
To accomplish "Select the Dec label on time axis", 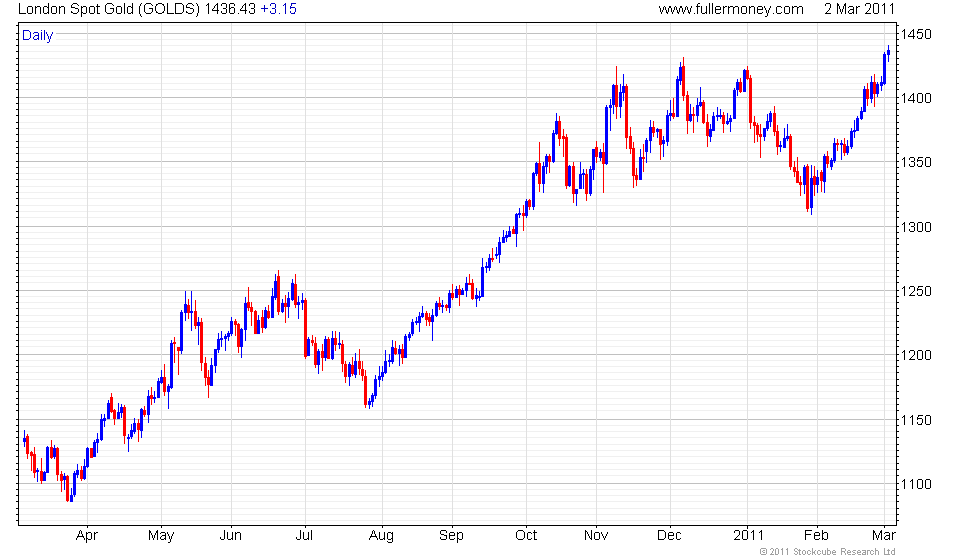I will [x=669, y=536].
